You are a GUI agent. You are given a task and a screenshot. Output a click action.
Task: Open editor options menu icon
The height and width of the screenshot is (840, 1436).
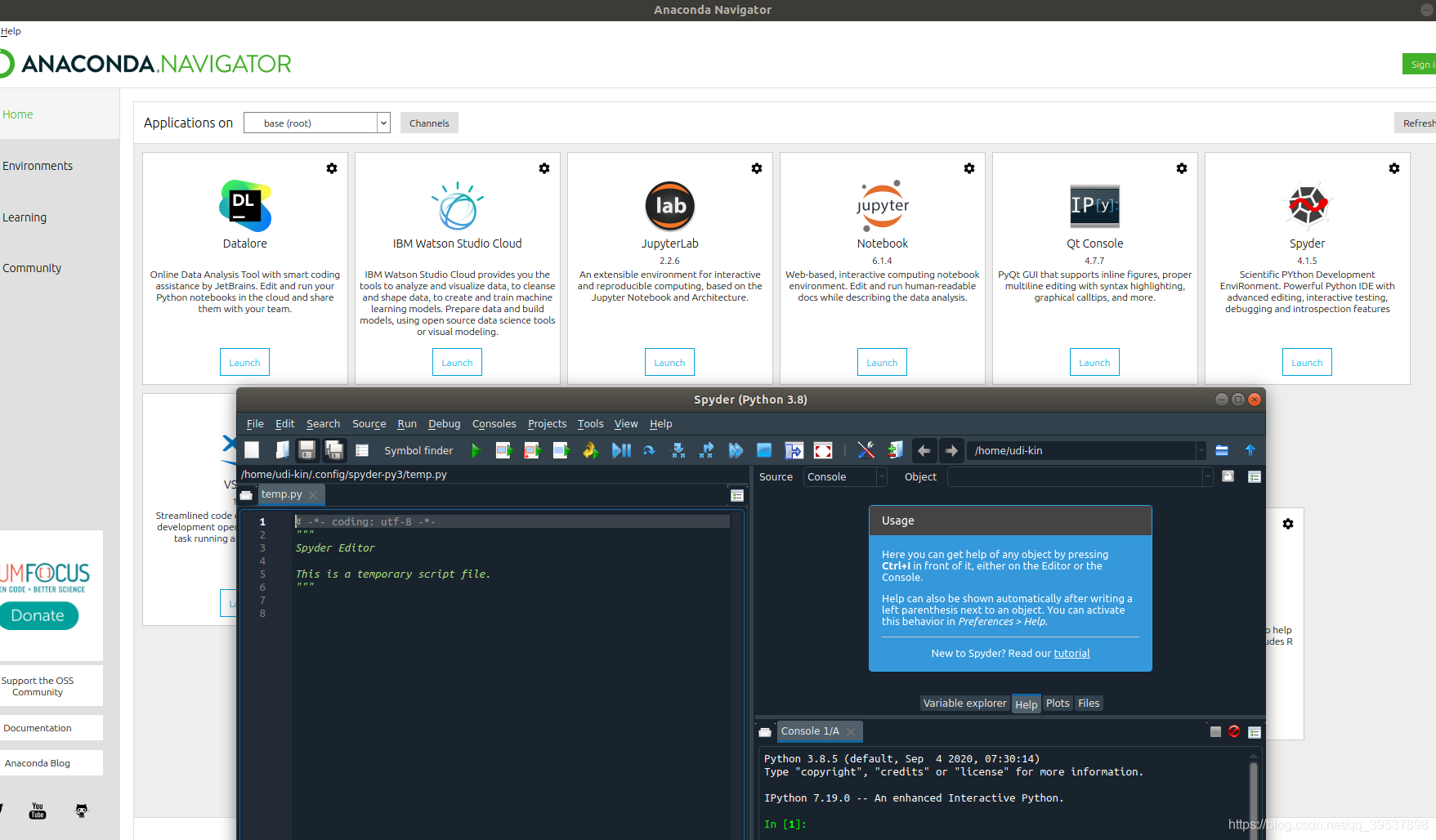point(737,495)
